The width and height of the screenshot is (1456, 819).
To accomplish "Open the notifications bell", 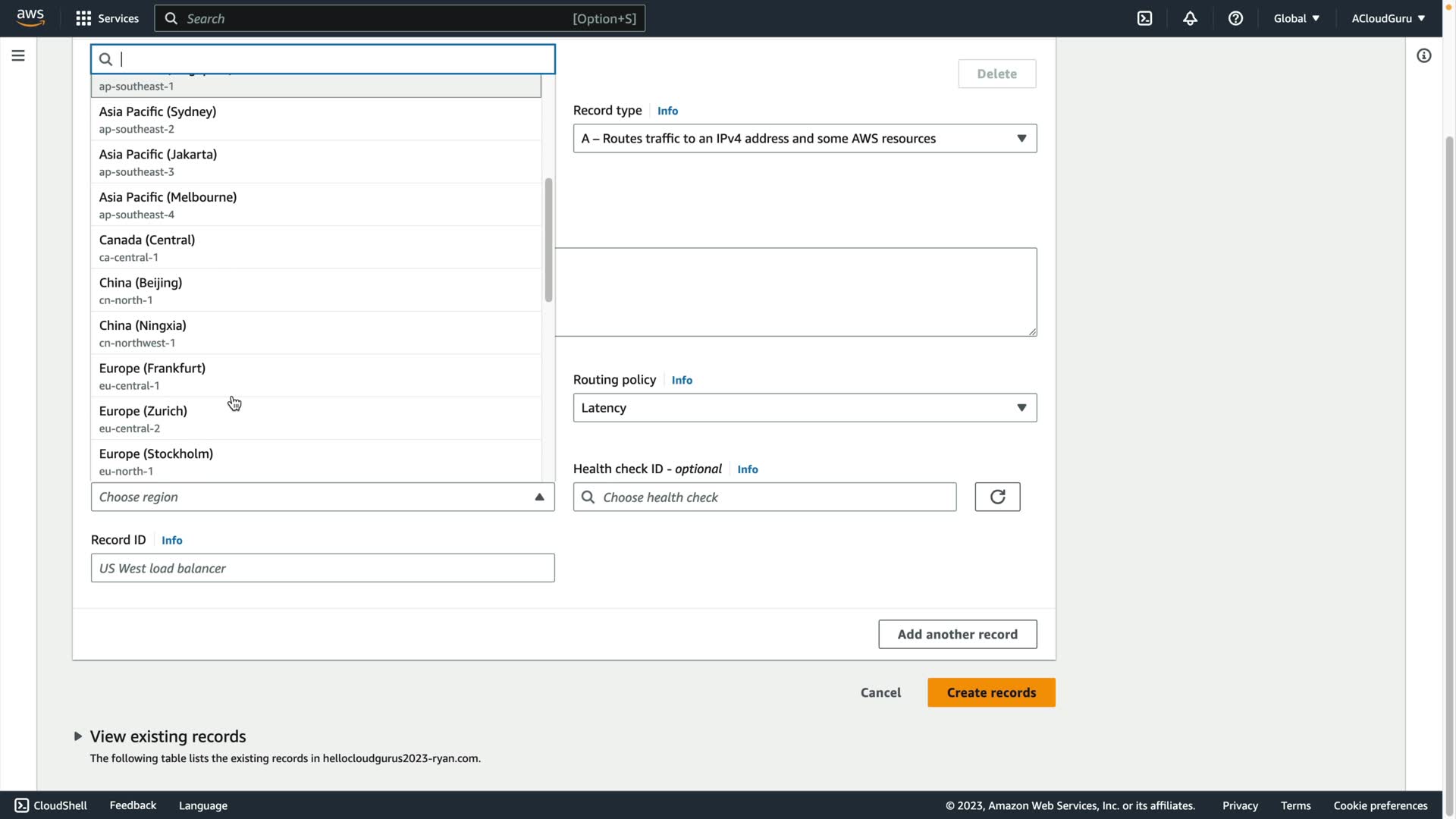I will tap(1190, 18).
